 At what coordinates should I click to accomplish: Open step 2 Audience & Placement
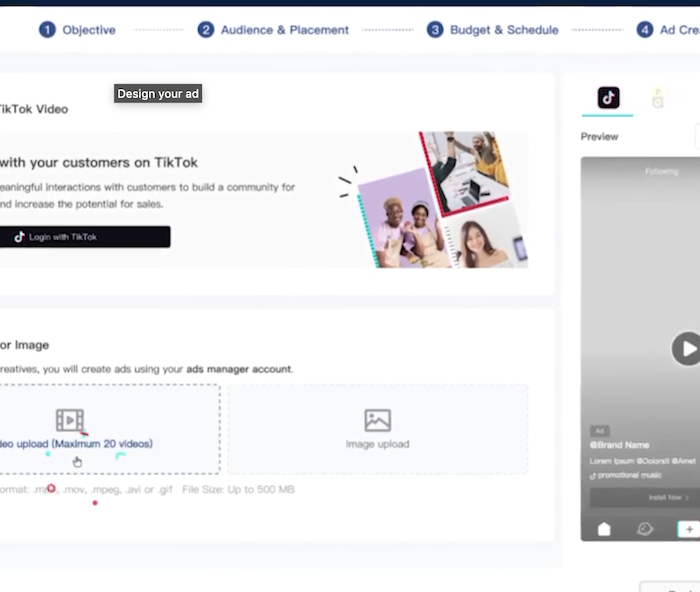click(x=273, y=30)
